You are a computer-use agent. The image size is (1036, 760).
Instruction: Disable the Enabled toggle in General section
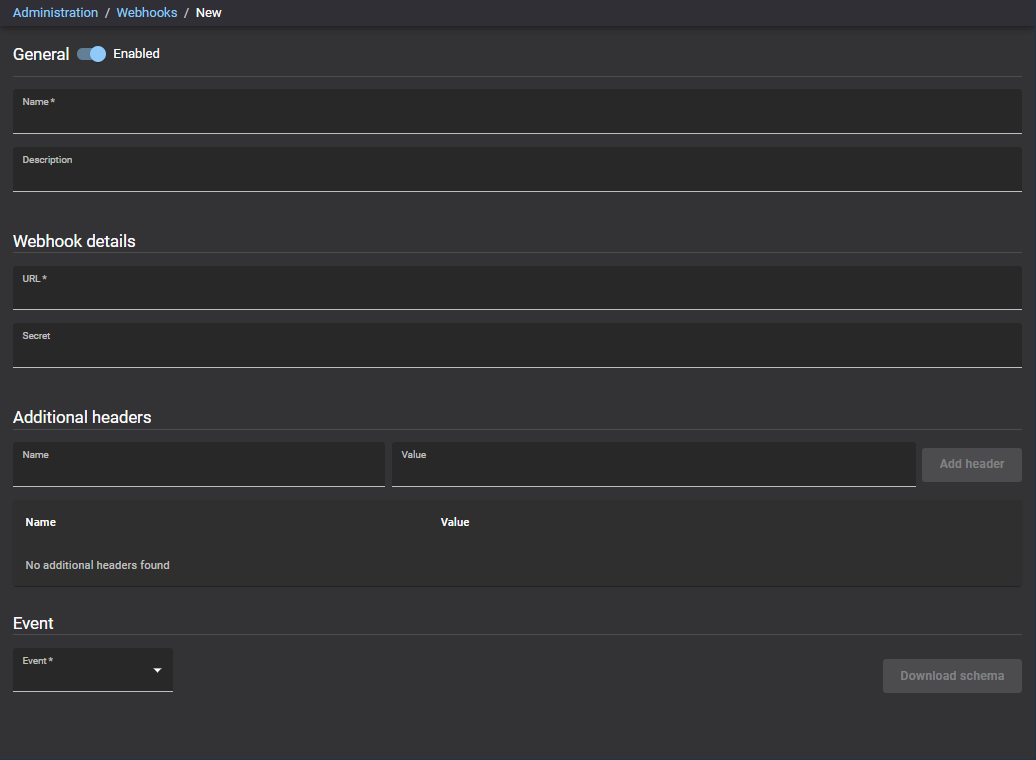click(90, 54)
